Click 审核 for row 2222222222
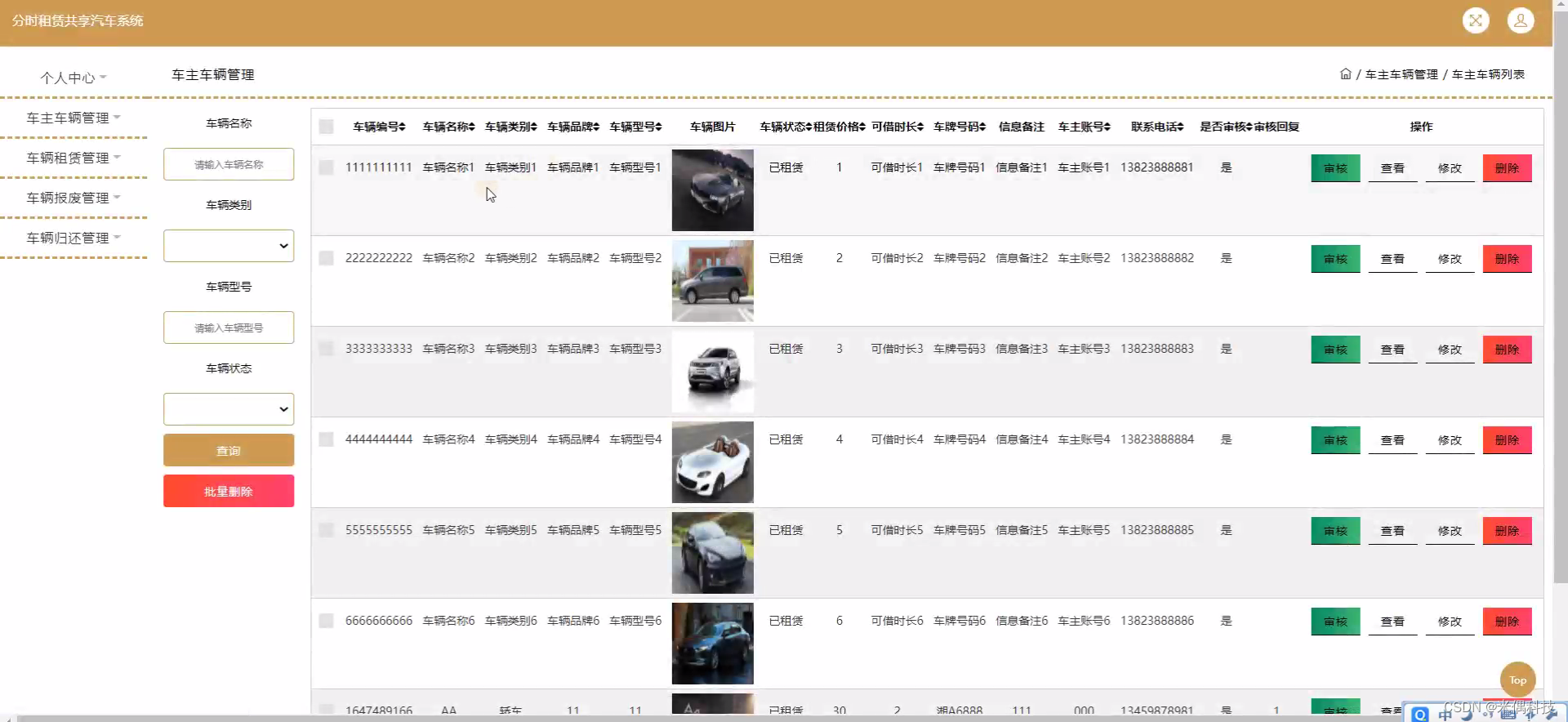 (1335, 259)
